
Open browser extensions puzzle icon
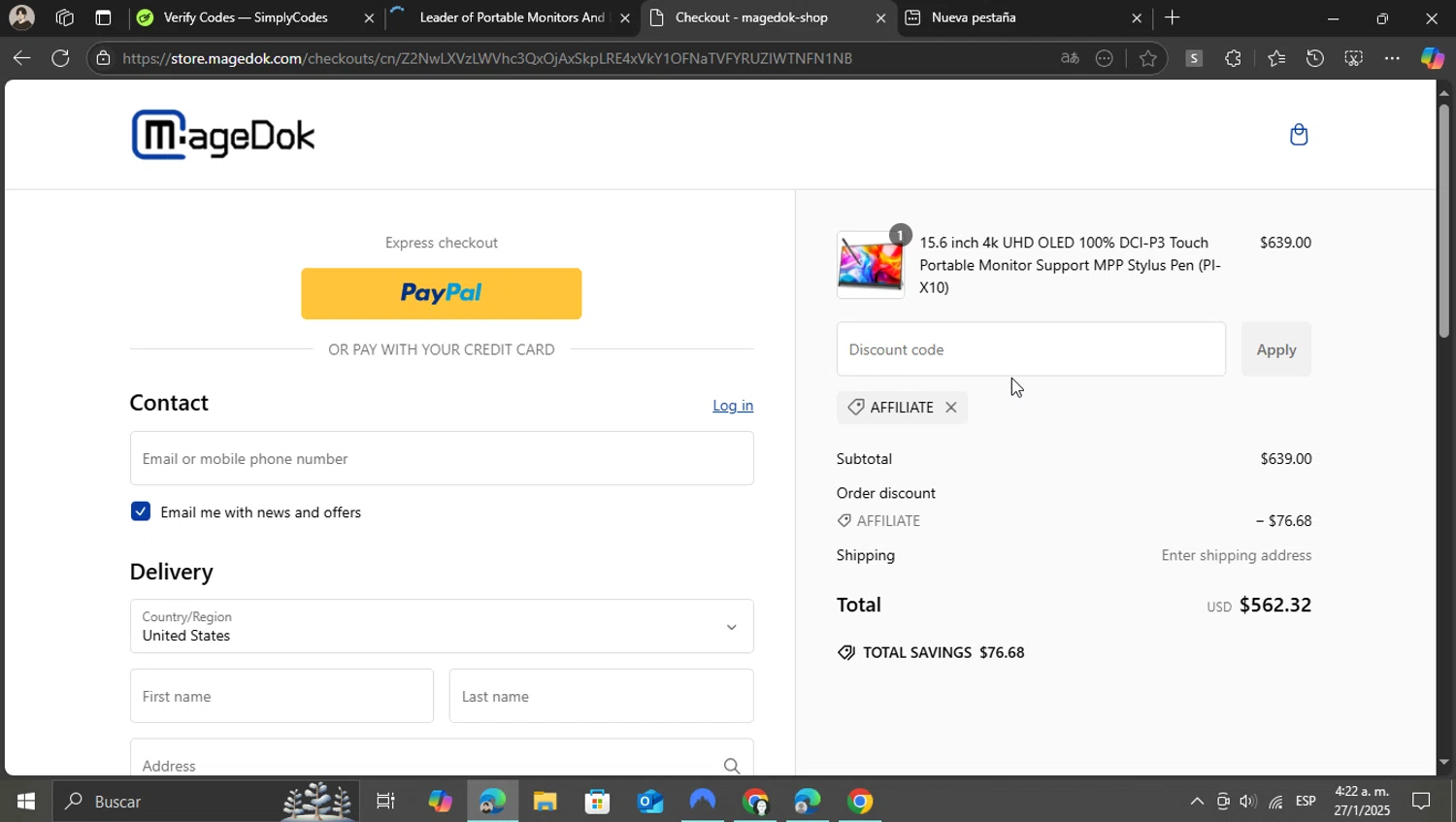pos(1233,58)
